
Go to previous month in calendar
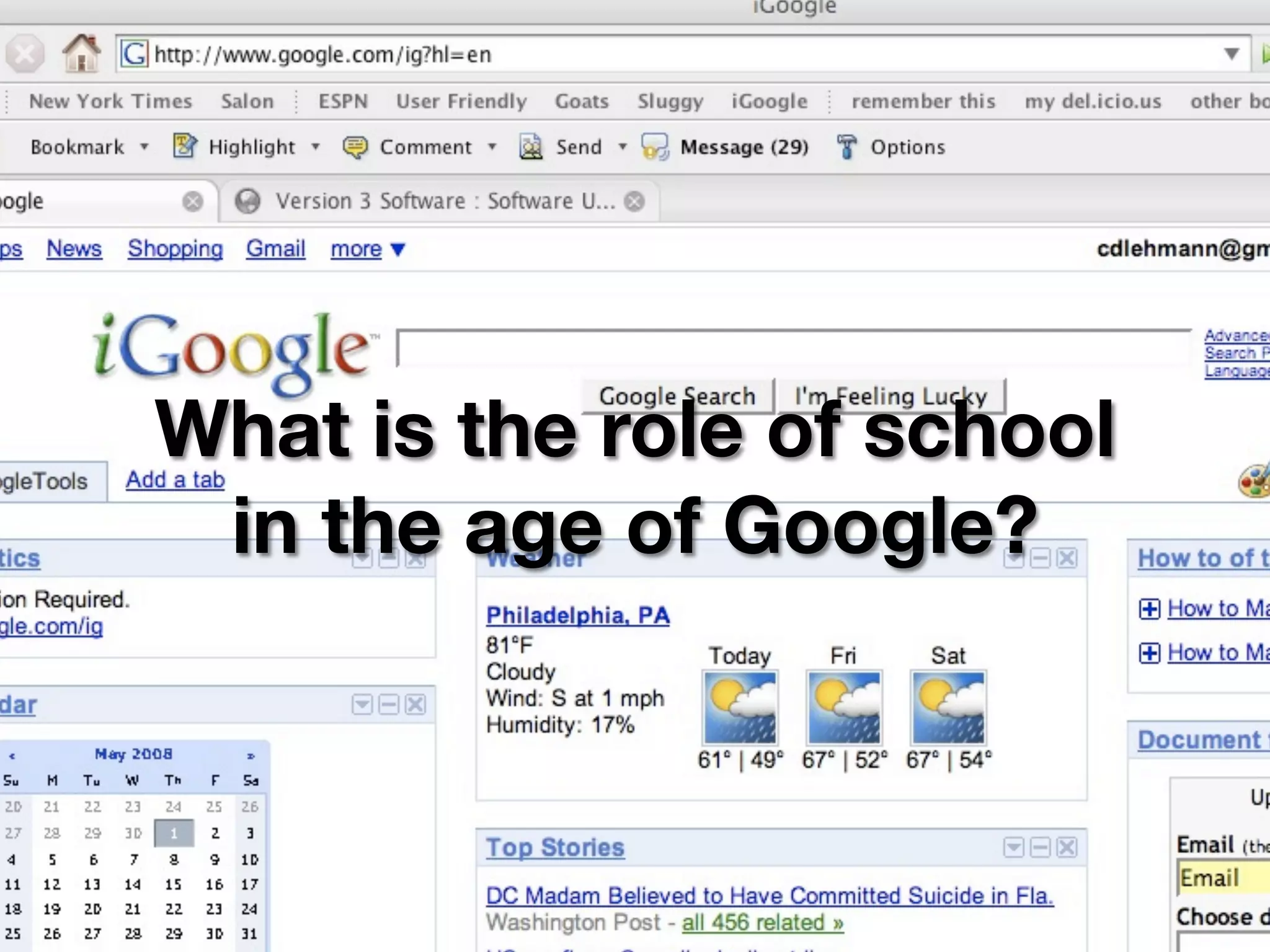pyautogui.click(x=12, y=756)
